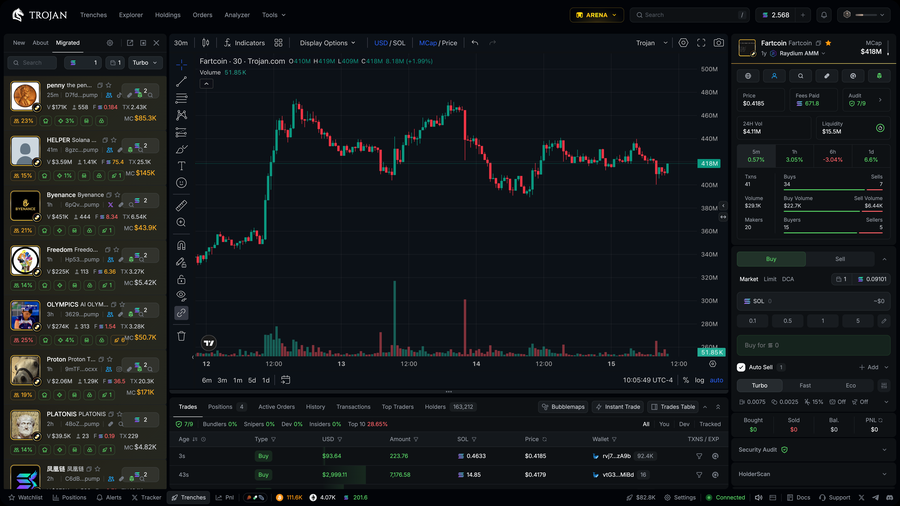Screen dimensions: 900x506
Task: Open the Trenches menu item
Action: point(94,15)
